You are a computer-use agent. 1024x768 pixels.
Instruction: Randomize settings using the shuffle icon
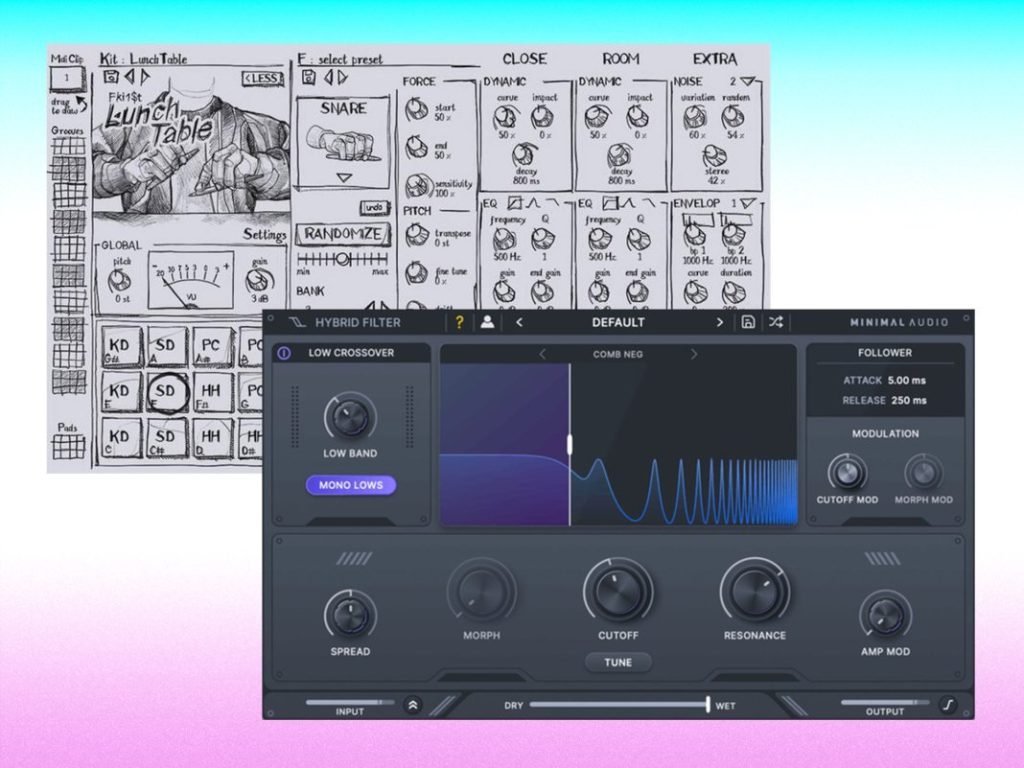pos(776,322)
